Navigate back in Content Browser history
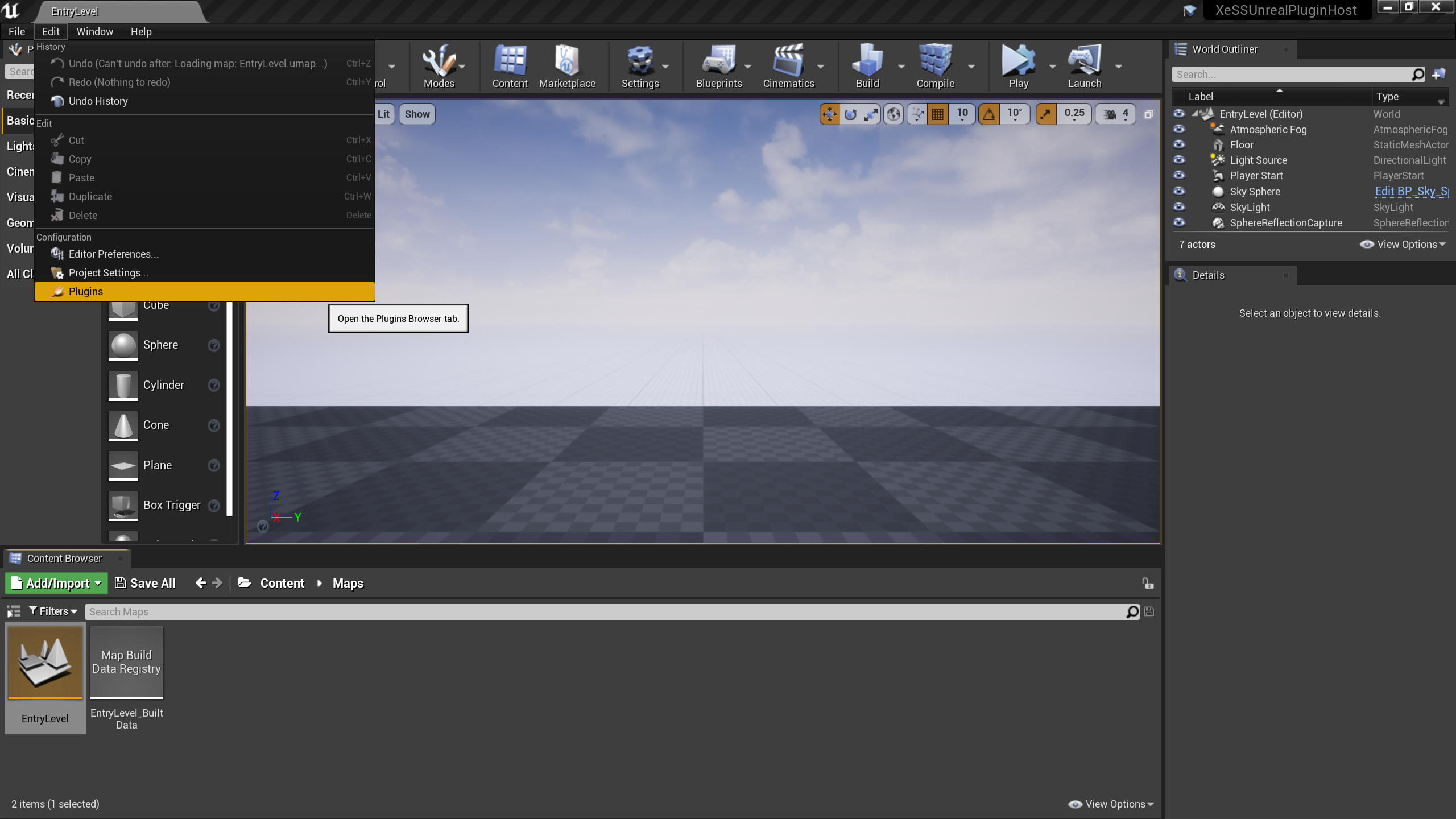This screenshot has width=1456, height=819. point(200,583)
